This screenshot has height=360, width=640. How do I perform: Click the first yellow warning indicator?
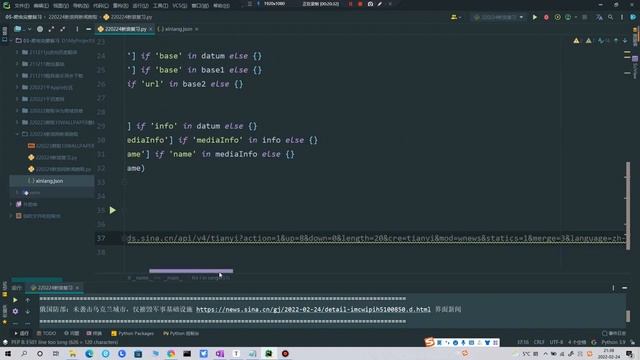click(x=576, y=41)
